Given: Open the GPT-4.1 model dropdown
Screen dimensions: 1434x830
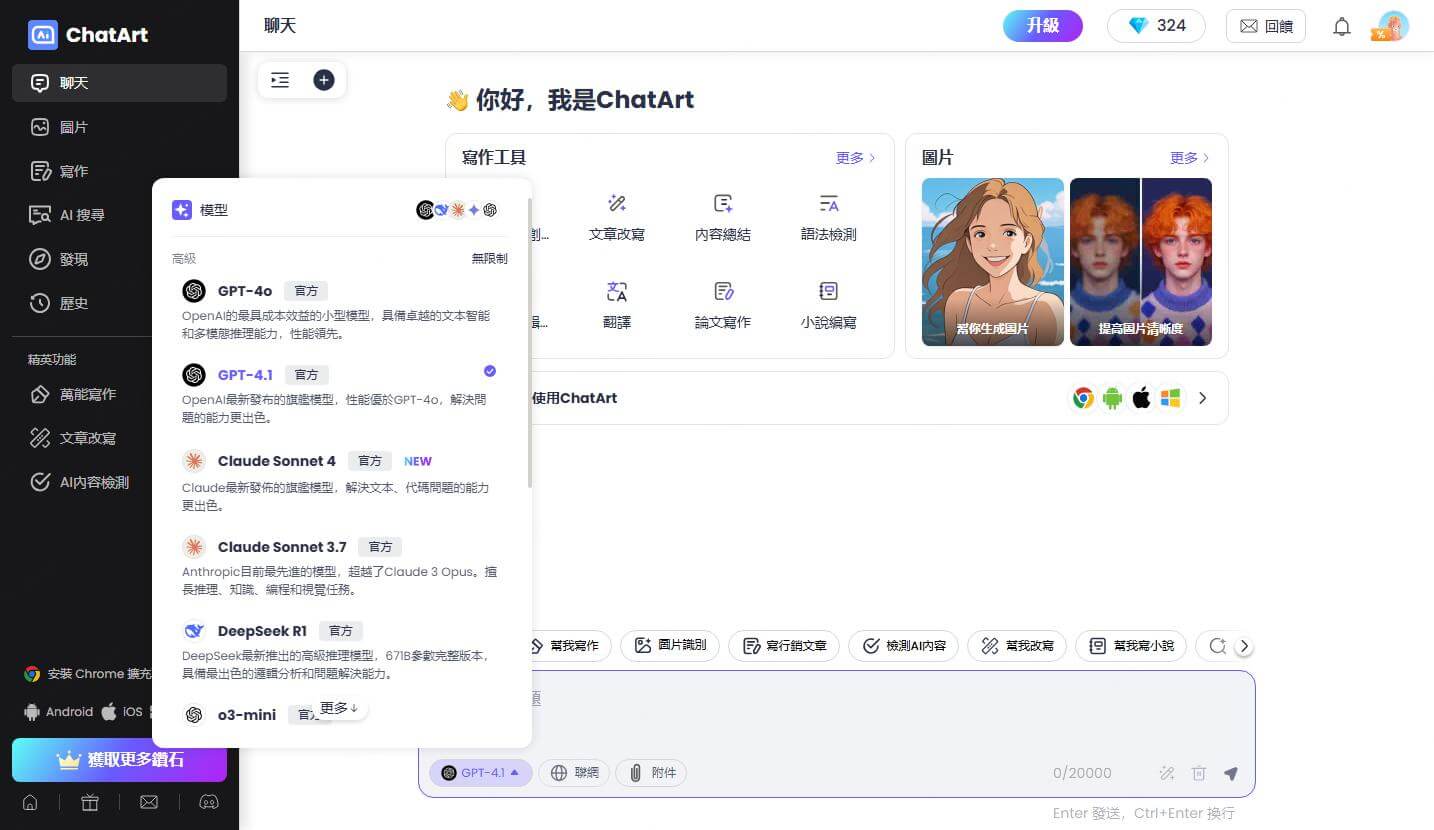Looking at the screenshot, I should (x=481, y=773).
